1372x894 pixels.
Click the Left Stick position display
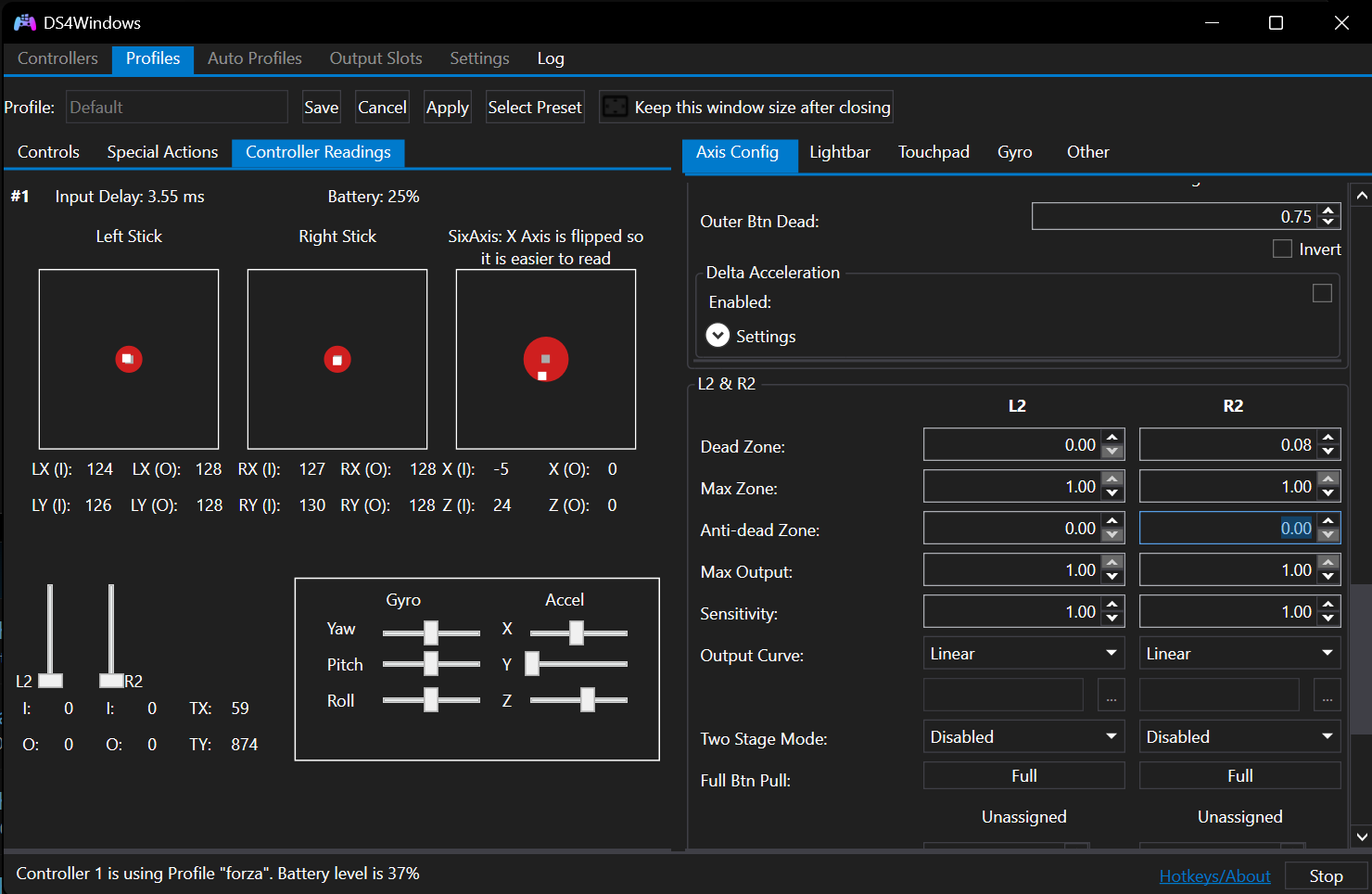[129, 359]
